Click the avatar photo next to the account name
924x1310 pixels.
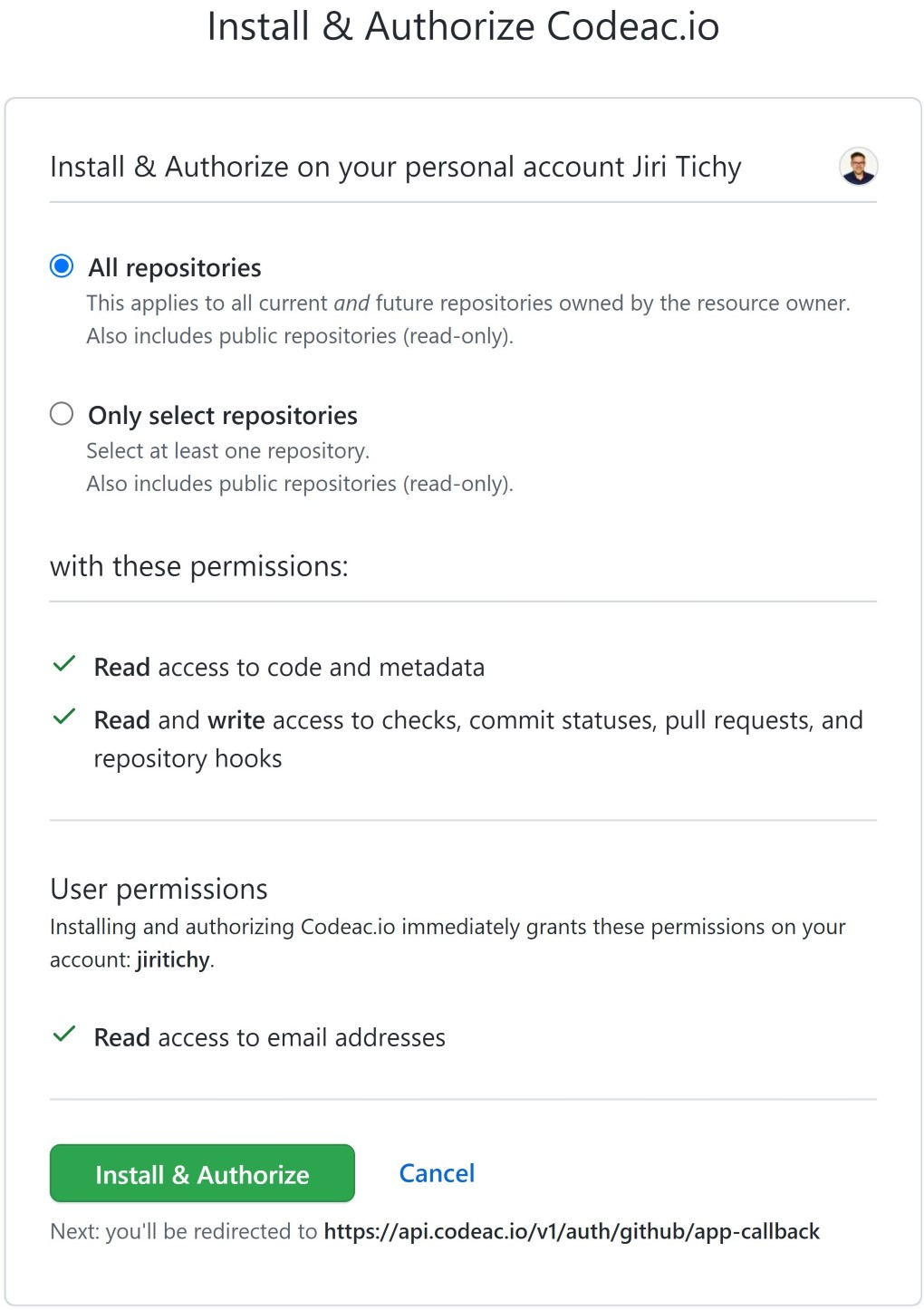(858, 167)
